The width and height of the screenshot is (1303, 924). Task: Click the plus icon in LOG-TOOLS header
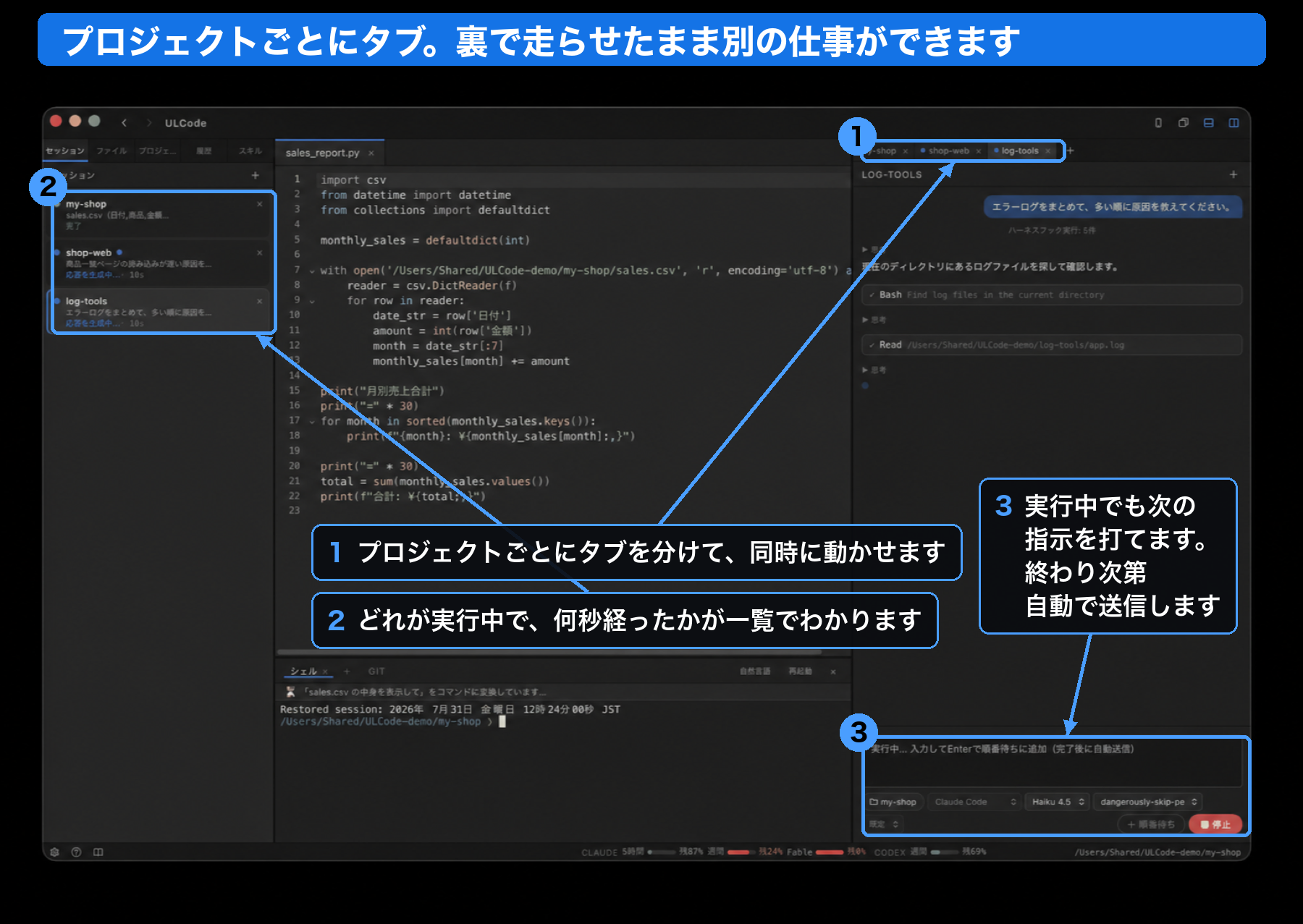1234,174
